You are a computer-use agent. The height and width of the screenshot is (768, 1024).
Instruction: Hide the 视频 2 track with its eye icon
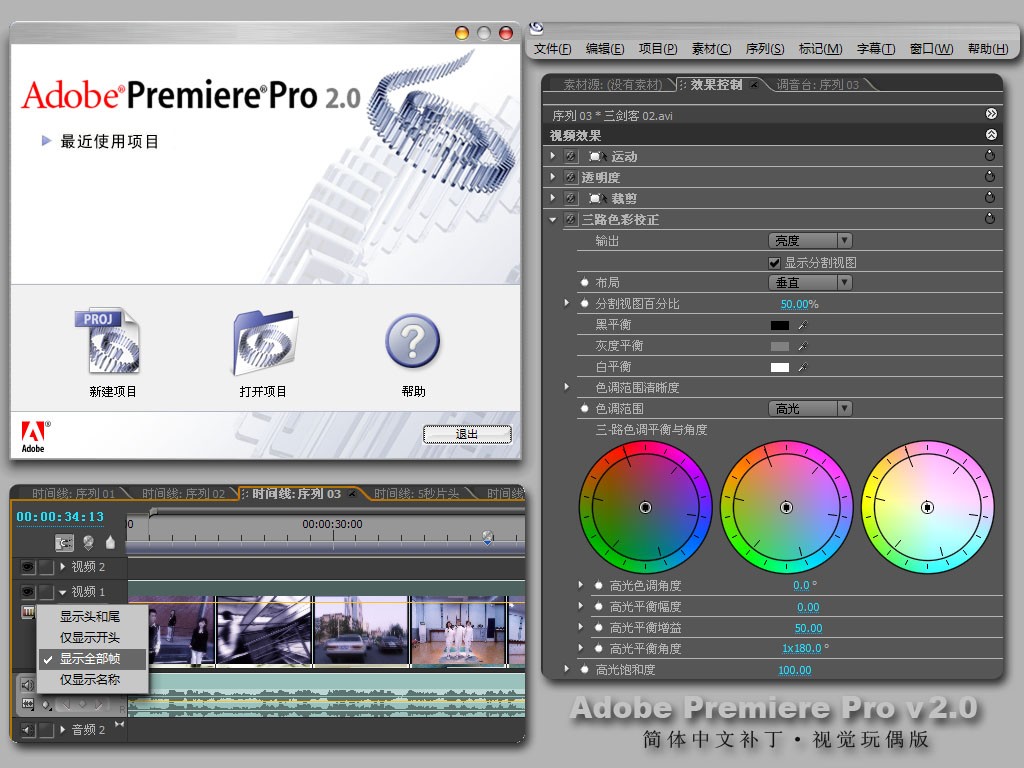pyautogui.click(x=27, y=566)
